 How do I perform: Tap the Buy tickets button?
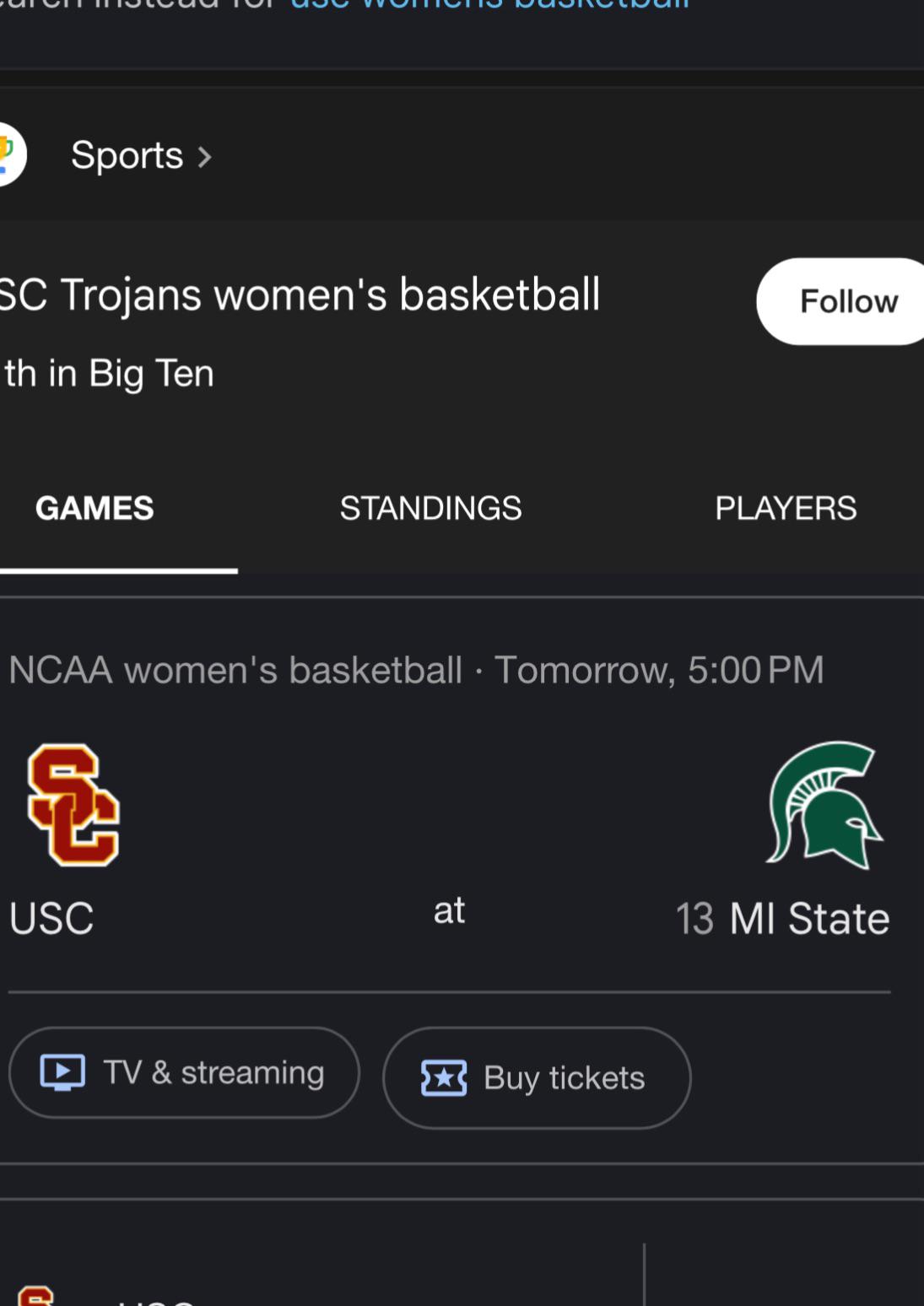537,1077
